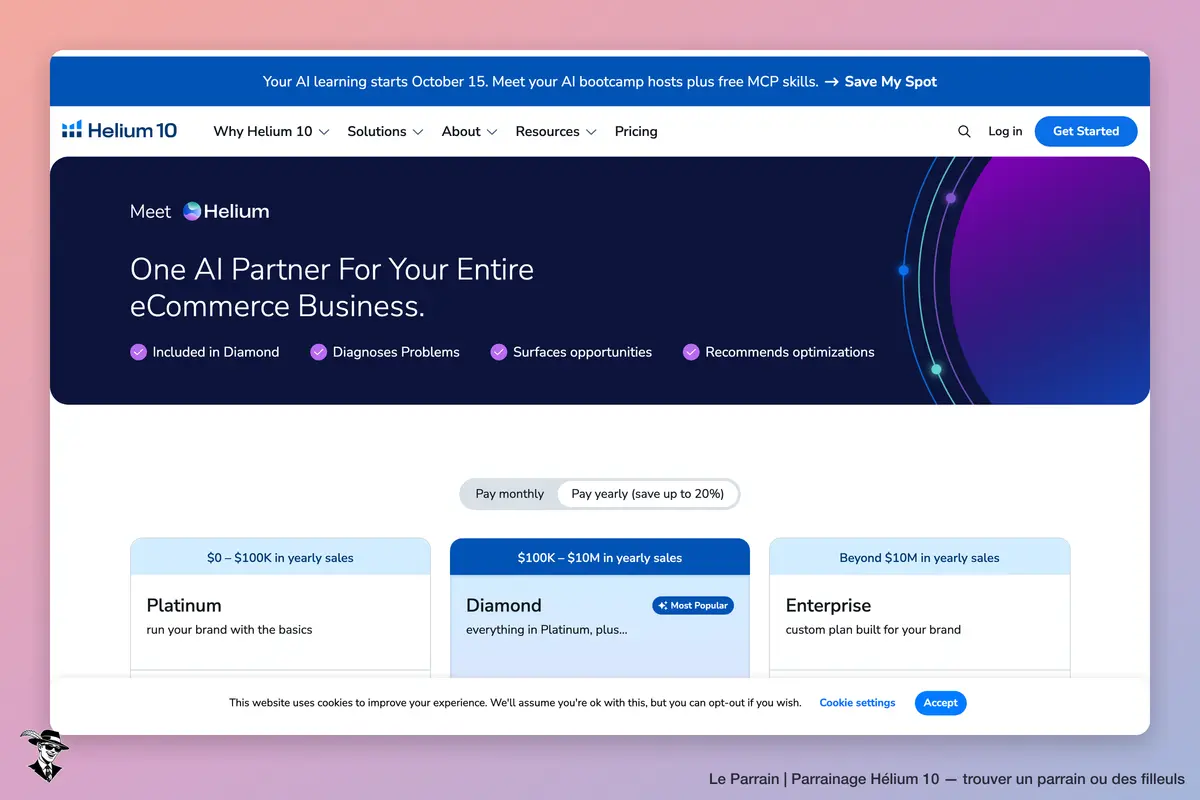
Task: Click the Get Started button
Action: (x=1086, y=131)
